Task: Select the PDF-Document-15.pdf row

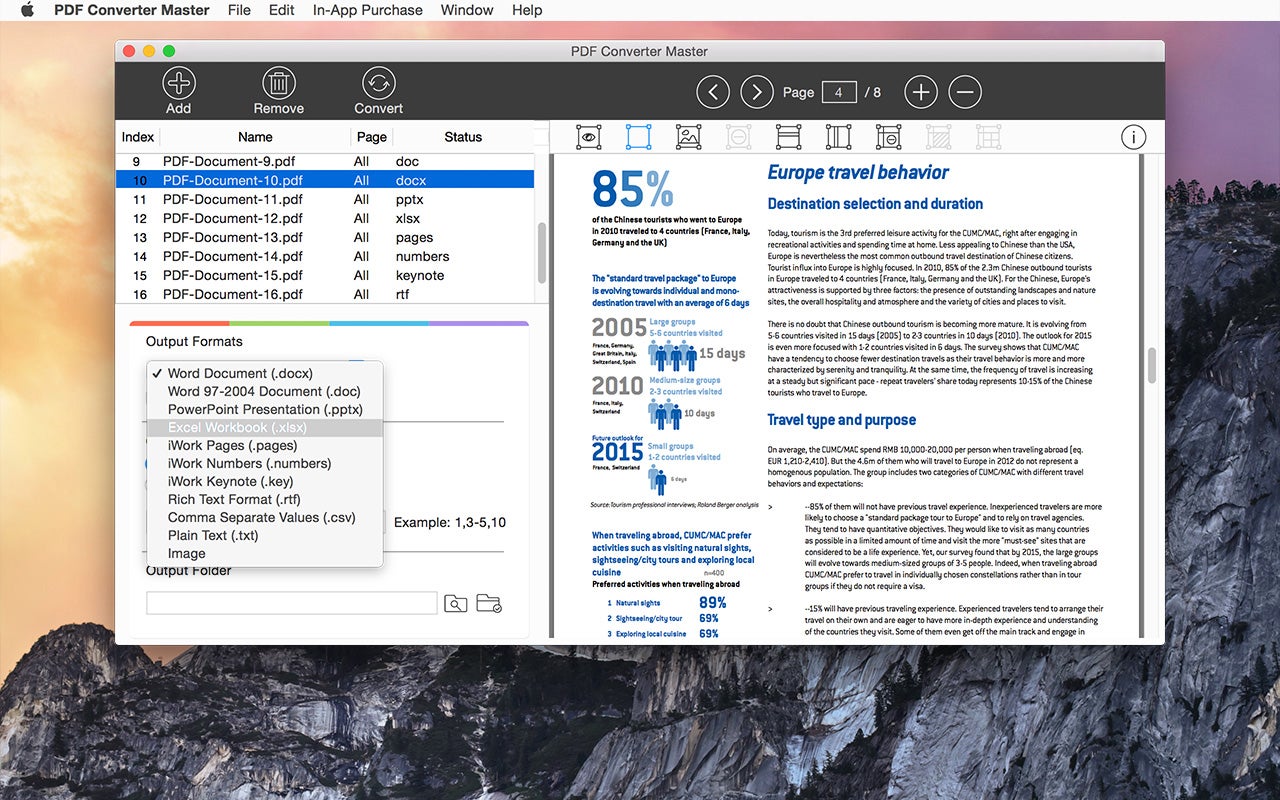Action: point(325,275)
